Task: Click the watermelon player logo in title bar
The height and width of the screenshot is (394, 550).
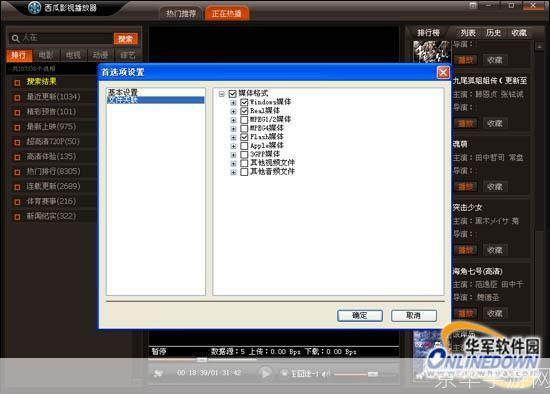Action: [34, 7]
